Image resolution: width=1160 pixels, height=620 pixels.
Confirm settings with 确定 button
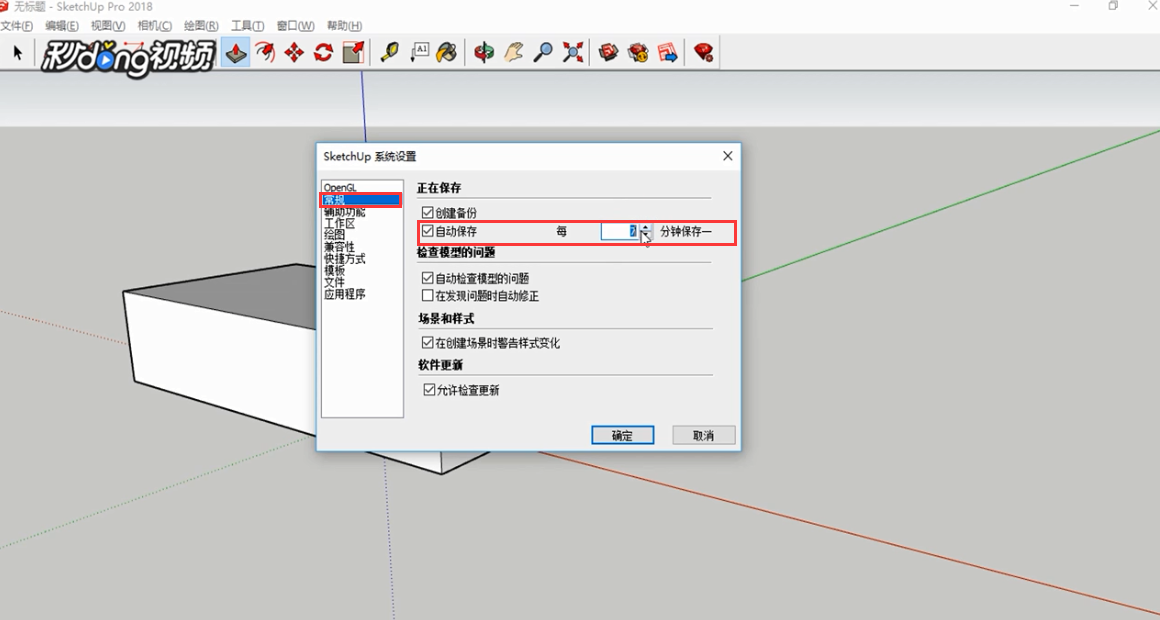pos(623,435)
